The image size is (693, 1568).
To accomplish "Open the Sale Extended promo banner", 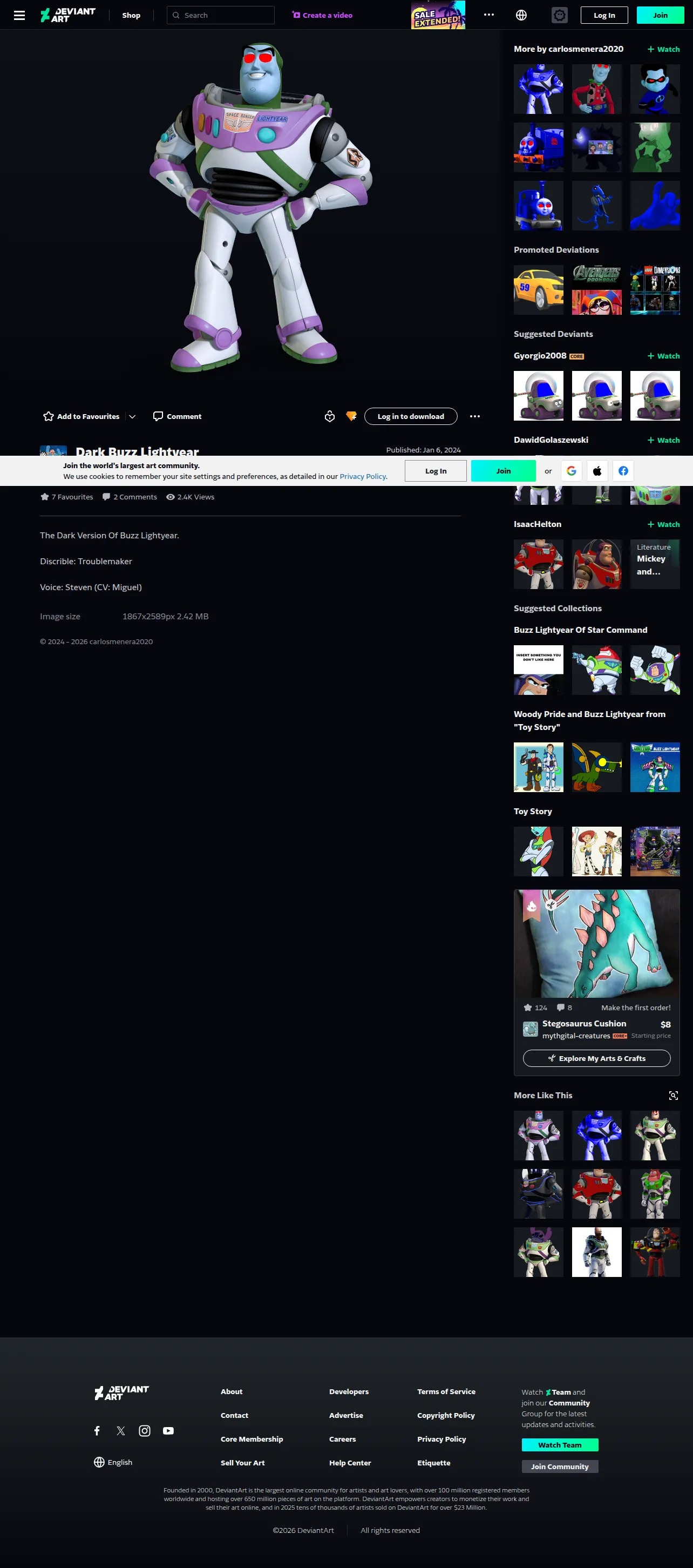I will point(438,15).
